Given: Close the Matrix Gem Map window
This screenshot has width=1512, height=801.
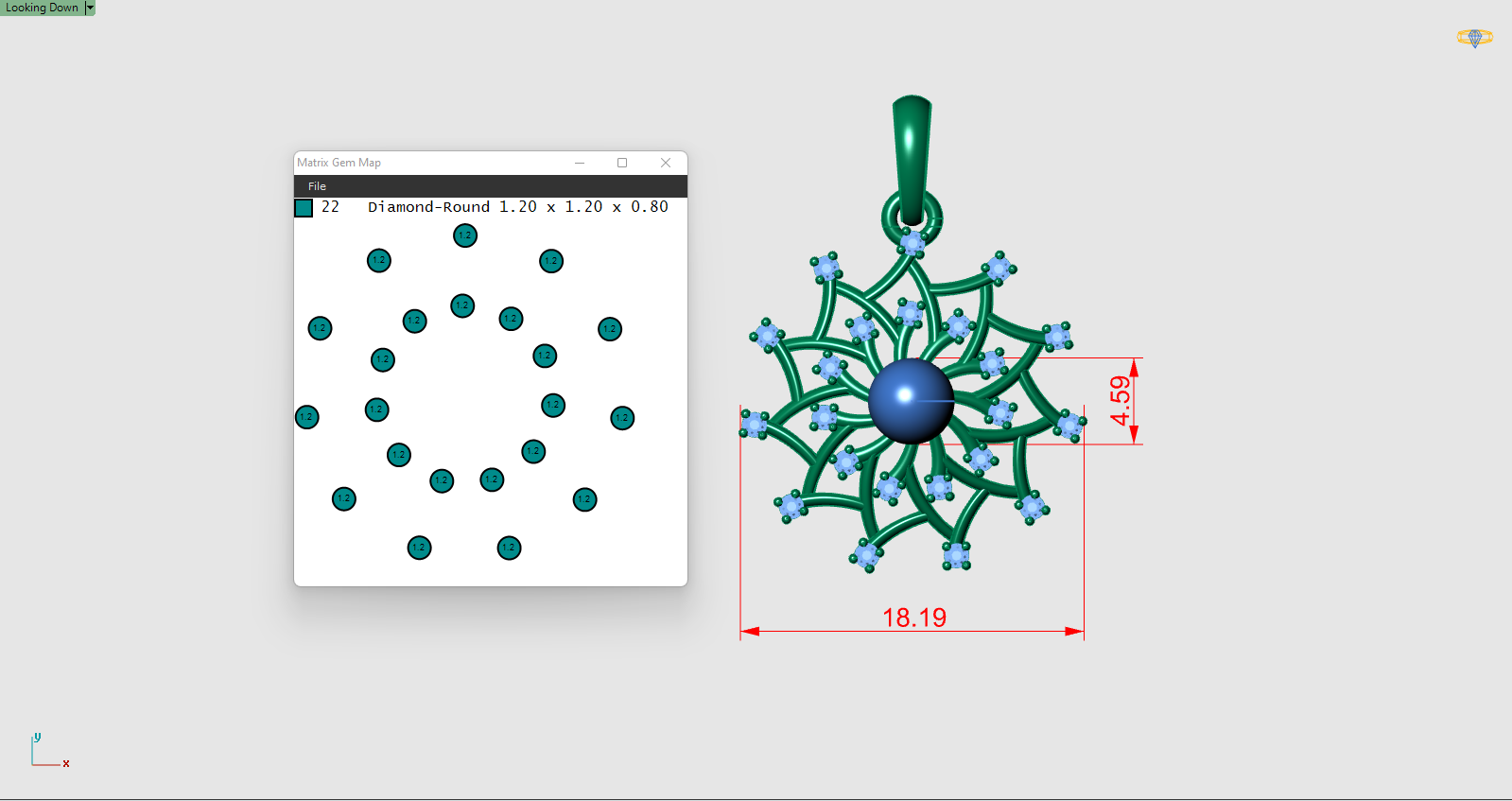Looking at the screenshot, I should pyautogui.click(x=666, y=163).
